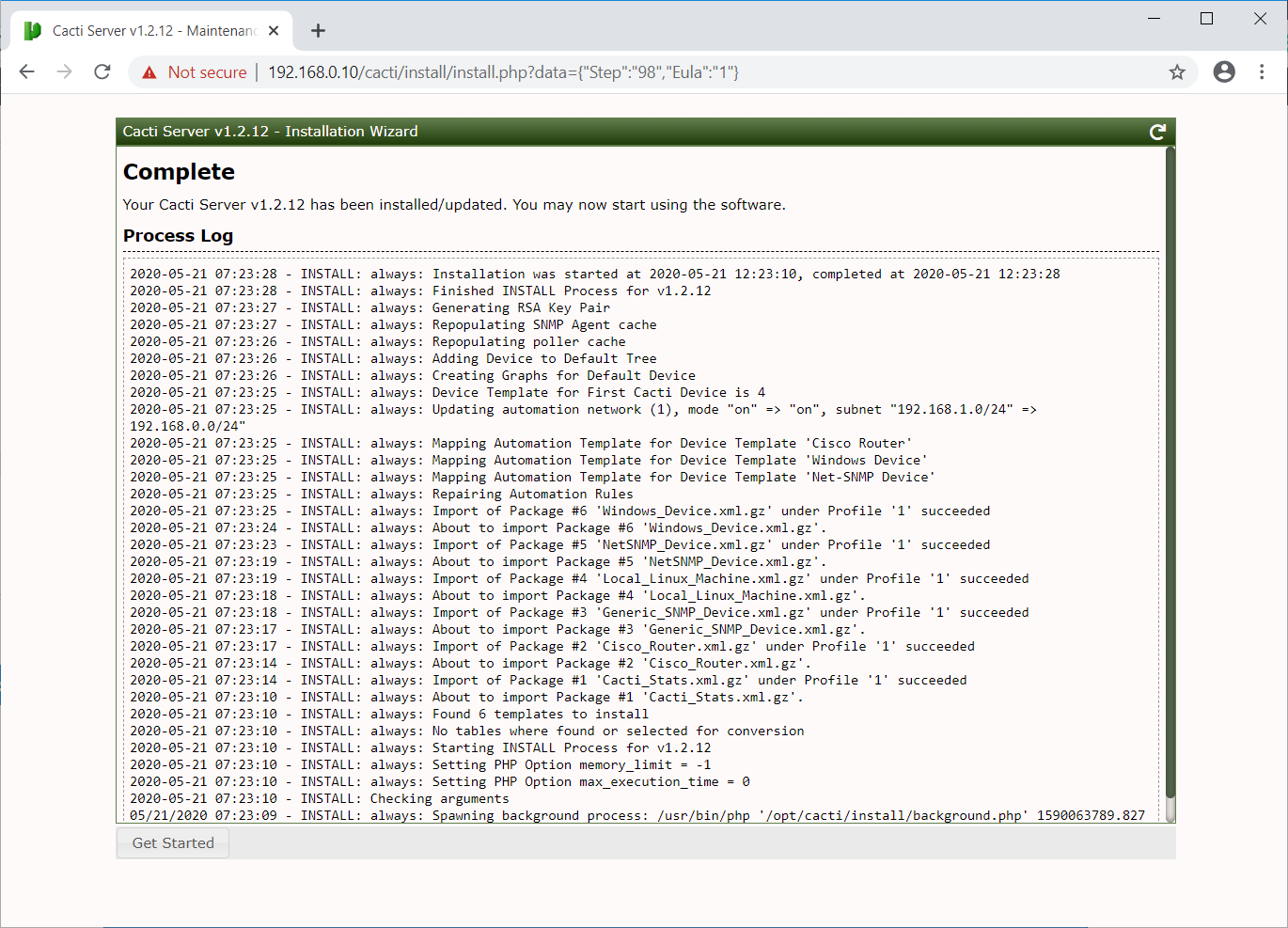Reload the page with browser reload button
The height and width of the screenshot is (928, 1288).
pyautogui.click(x=102, y=72)
